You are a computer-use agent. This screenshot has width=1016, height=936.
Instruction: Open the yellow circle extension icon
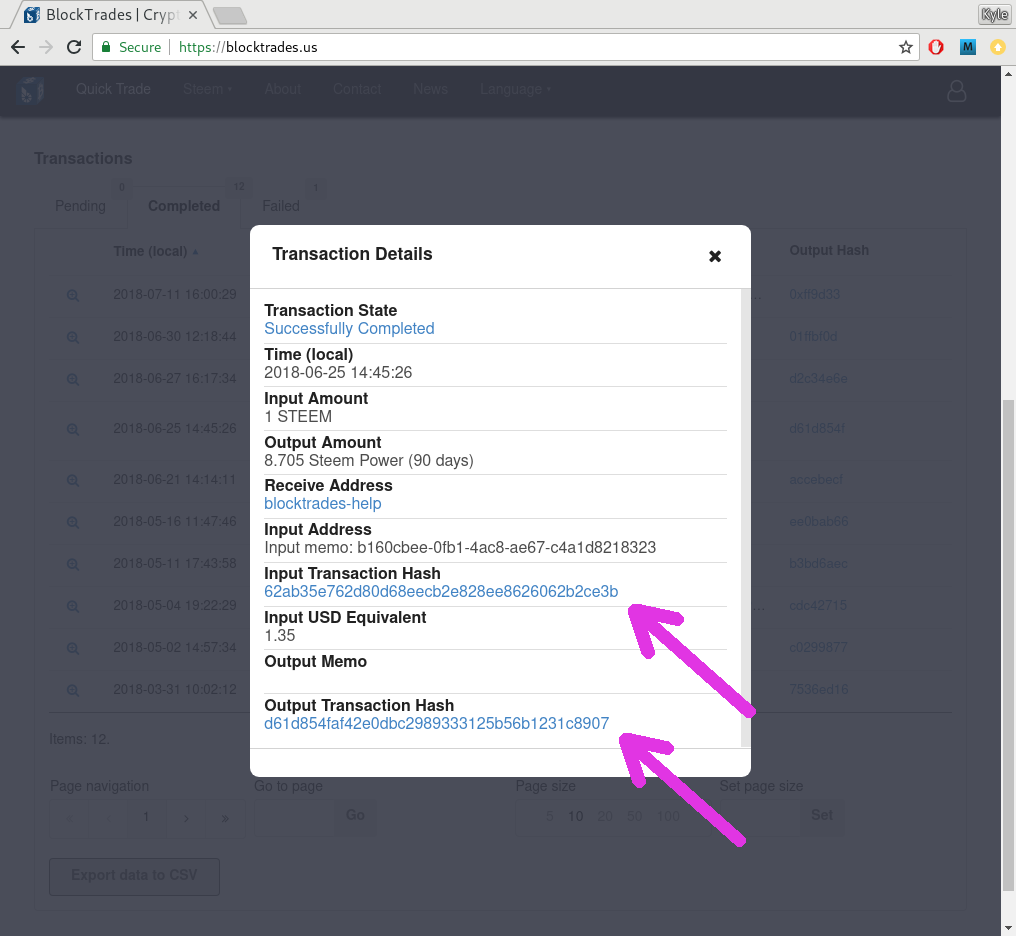[998, 47]
